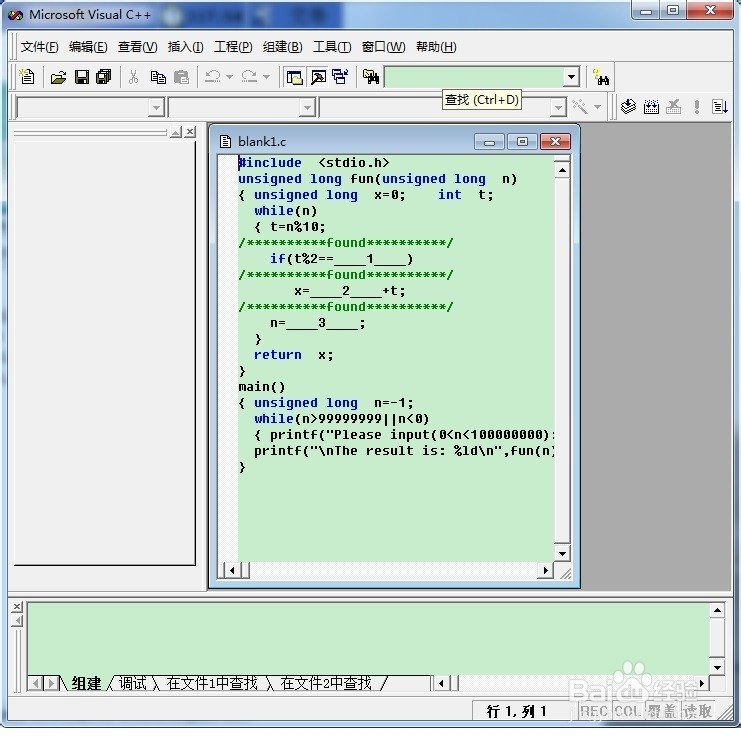Open the Redo history dropdown arrow
The width and height of the screenshot is (741, 740).
click(x=267, y=77)
